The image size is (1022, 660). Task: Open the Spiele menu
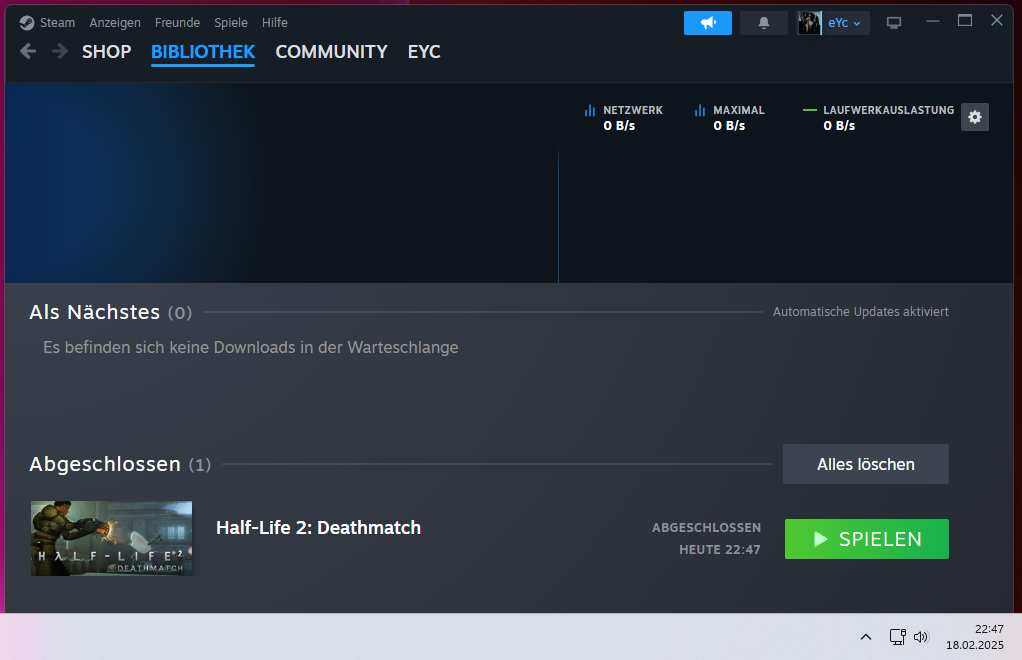point(231,23)
